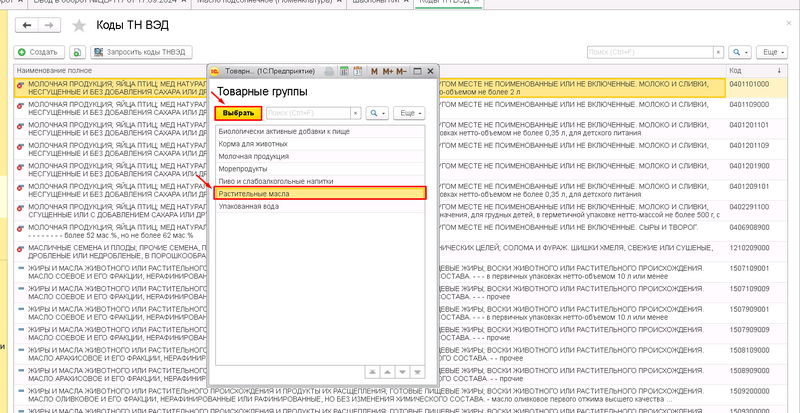Click the row icon of code 1507109001
Viewport: 800px width, 413px height.
(20, 268)
